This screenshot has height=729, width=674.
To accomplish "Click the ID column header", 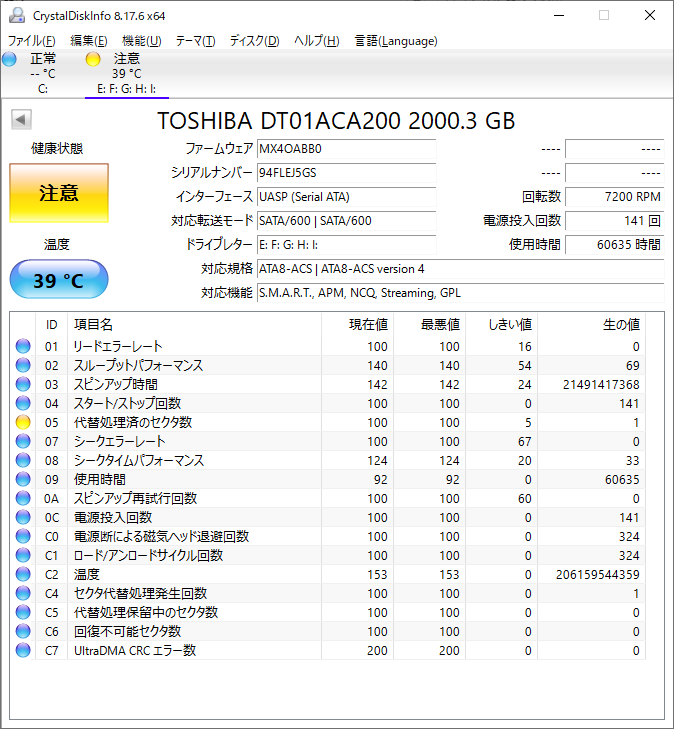I will [52, 325].
